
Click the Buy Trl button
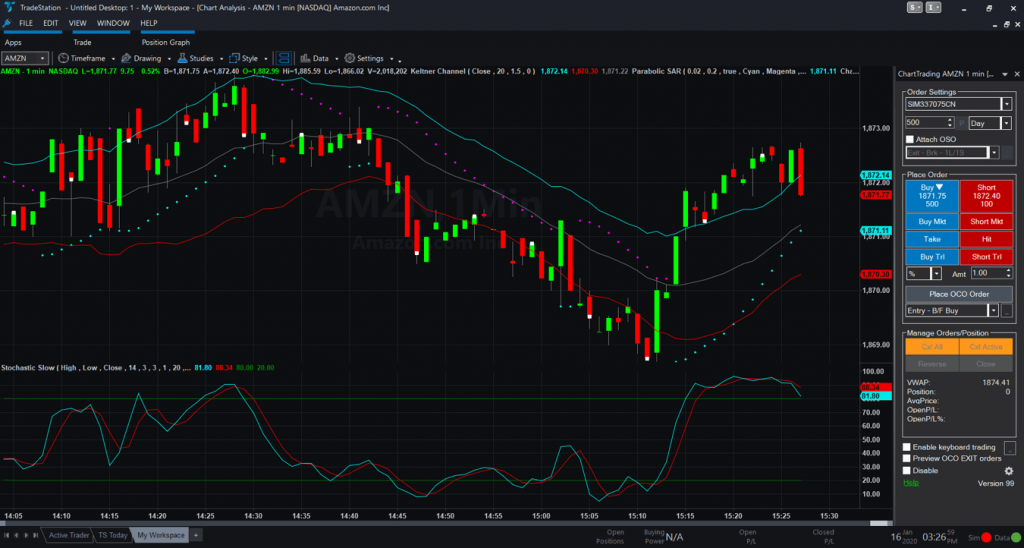click(x=932, y=257)
